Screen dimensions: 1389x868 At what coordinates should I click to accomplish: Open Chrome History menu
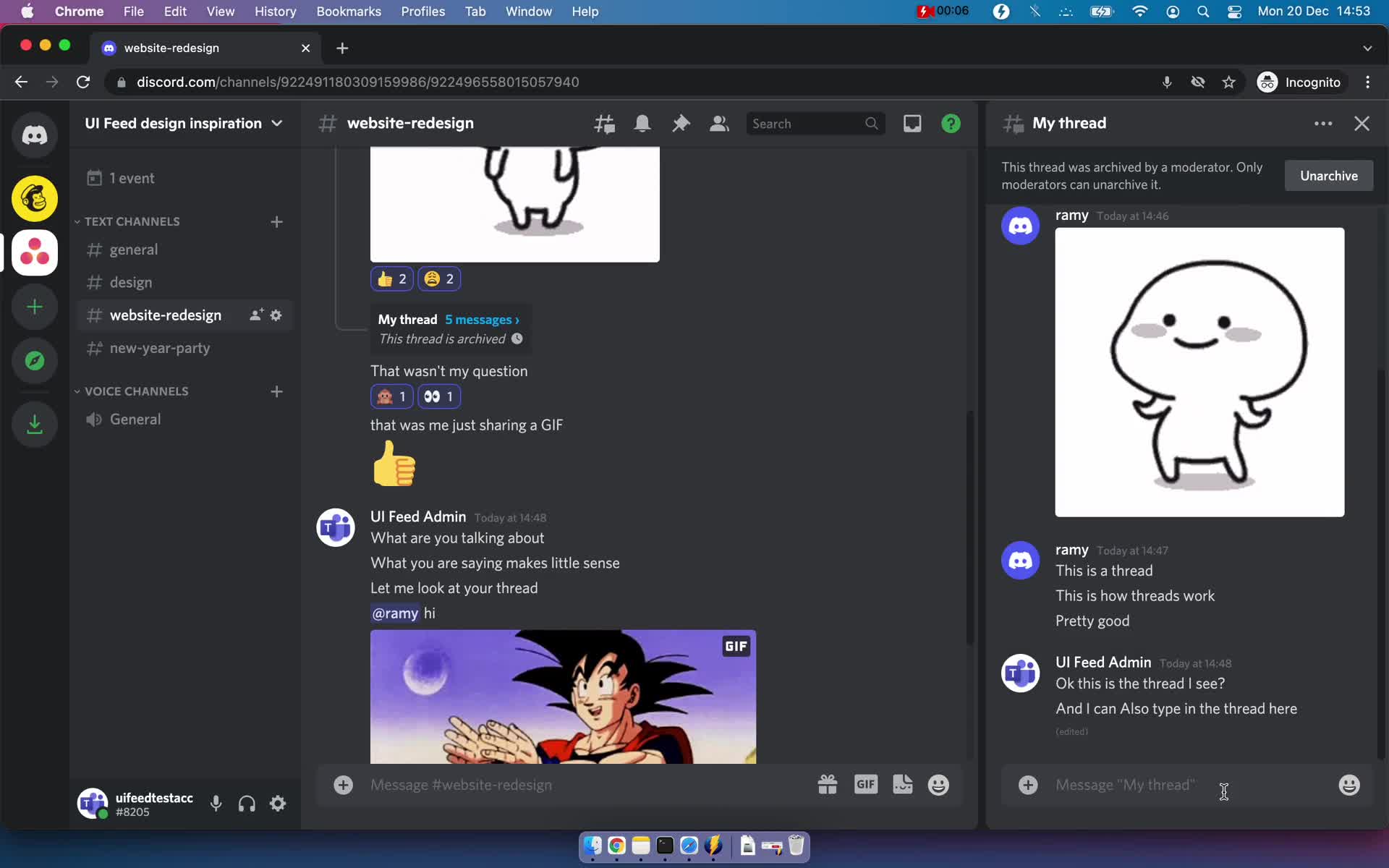click(275, 12)
